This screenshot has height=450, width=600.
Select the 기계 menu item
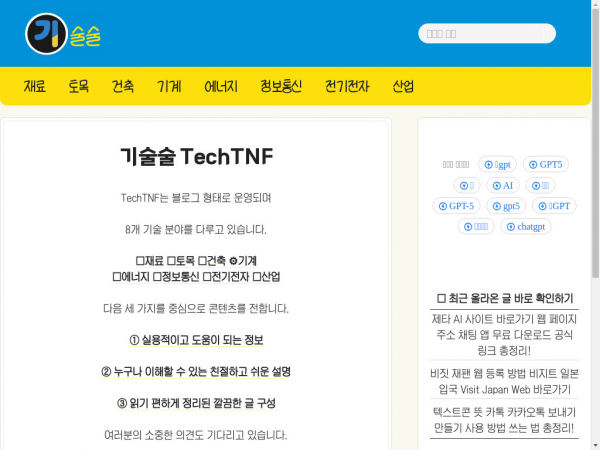click(169, 86)
